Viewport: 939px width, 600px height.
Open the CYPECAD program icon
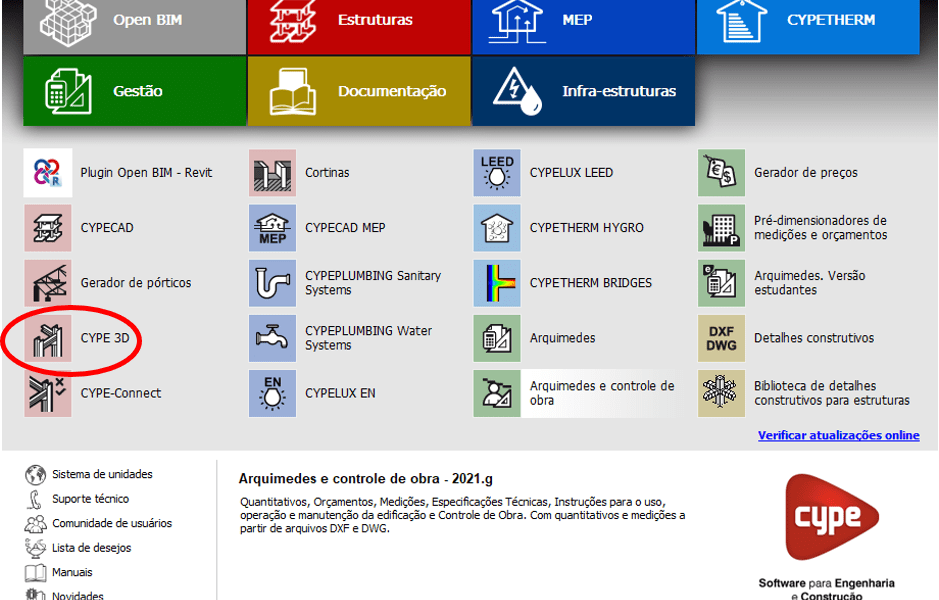(x=48, y=228)
